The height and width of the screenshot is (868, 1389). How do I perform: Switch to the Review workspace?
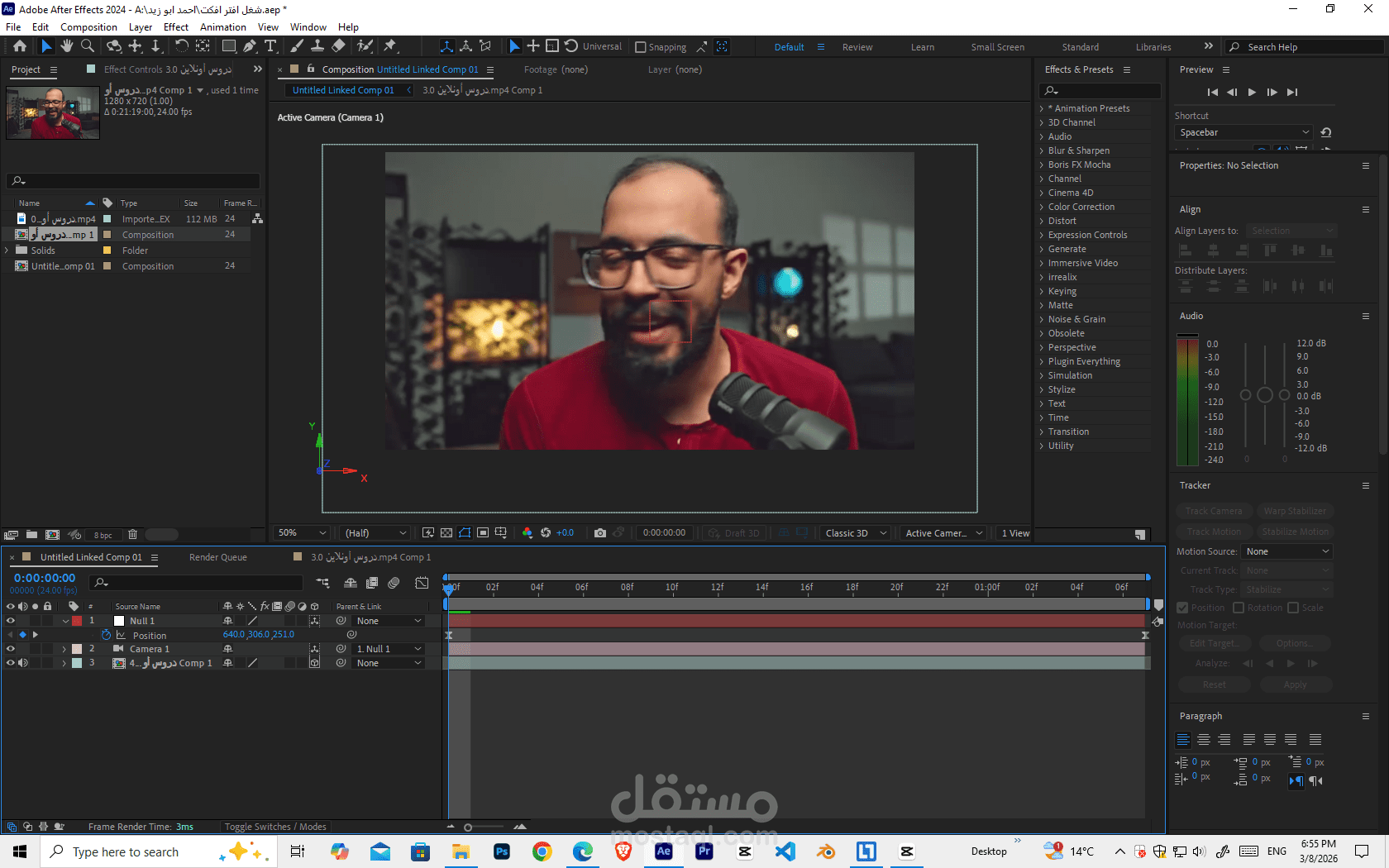tap(857, 47)
